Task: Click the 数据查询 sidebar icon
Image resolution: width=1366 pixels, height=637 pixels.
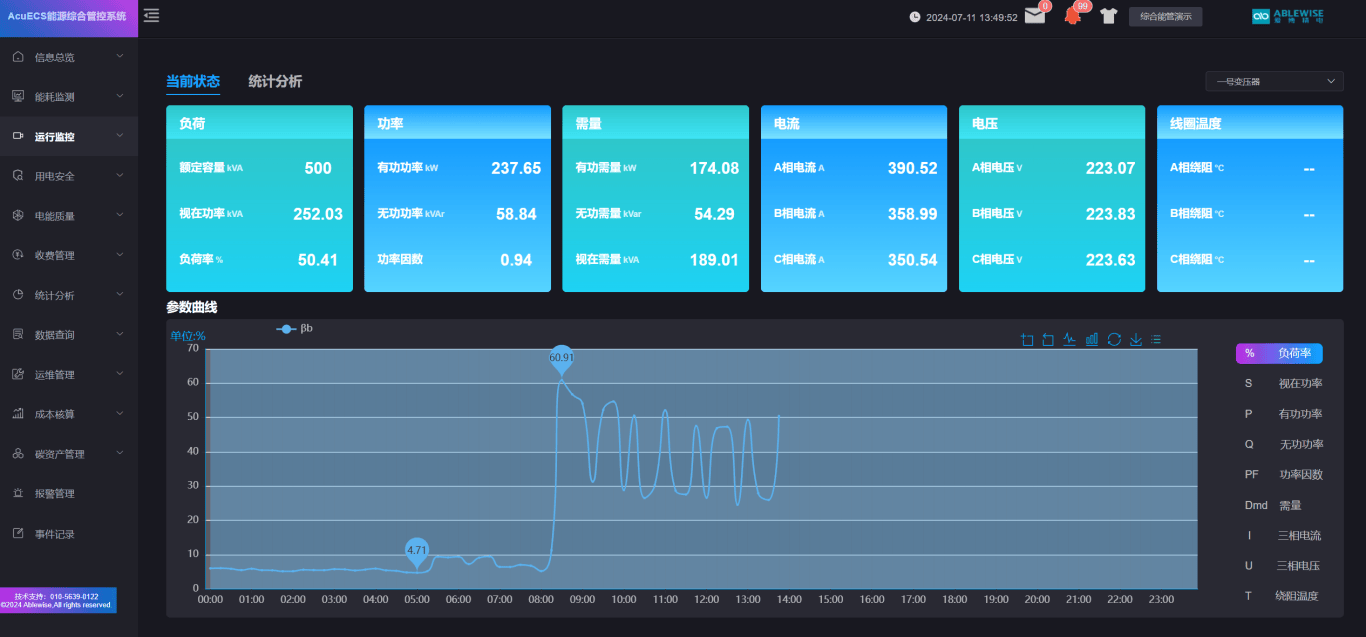Action: (18, 334)
